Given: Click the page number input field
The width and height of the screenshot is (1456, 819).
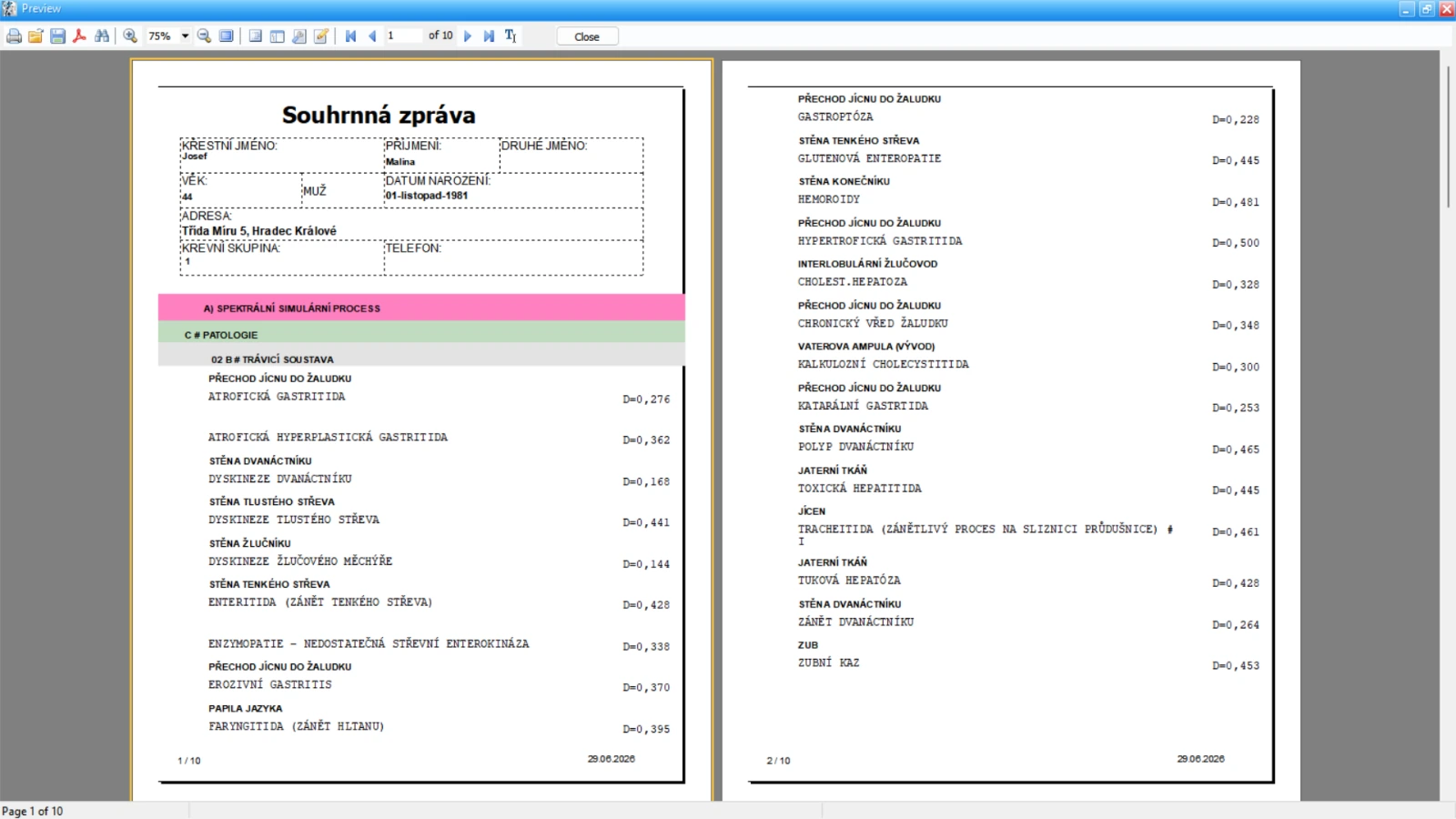Looking at the screenshot, I should 404,36.
